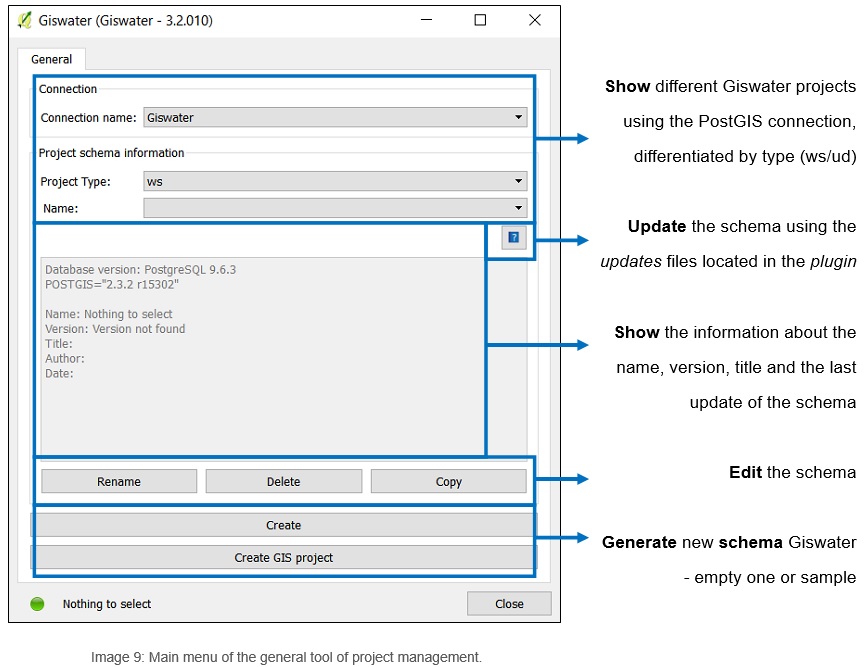Open the Project Type dropdown showing ws

[x=335, y=181]
